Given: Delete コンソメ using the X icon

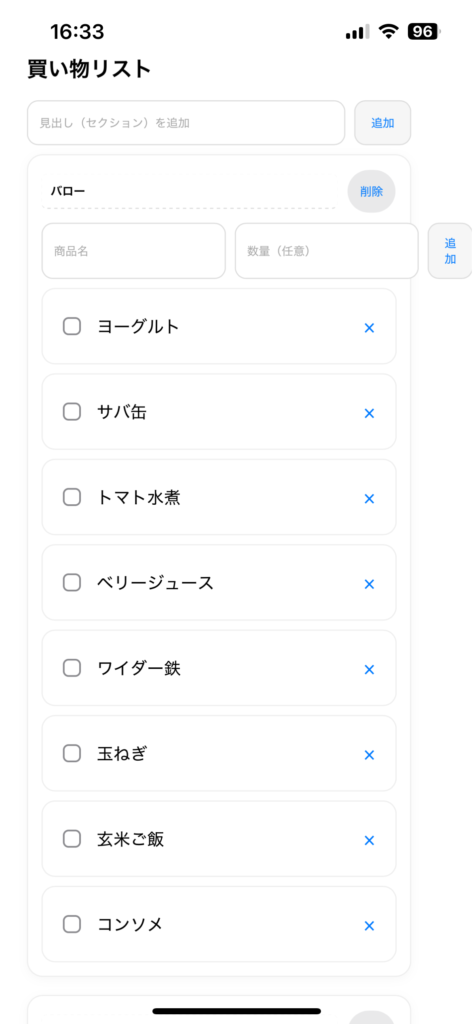Looking at the screenshot, I should (x=369, y=925).
